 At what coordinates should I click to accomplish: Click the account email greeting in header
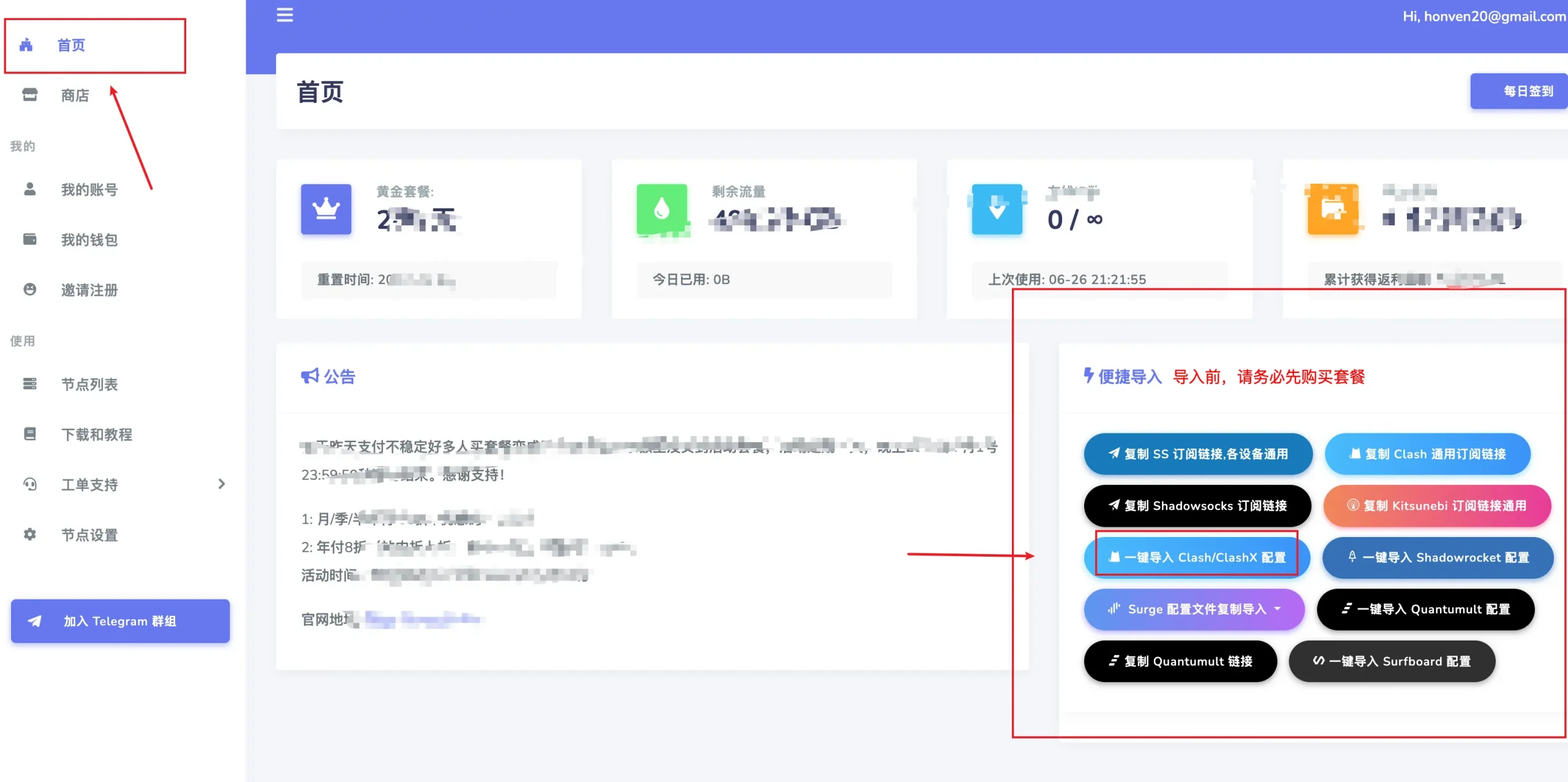[x=1484, y=17]
